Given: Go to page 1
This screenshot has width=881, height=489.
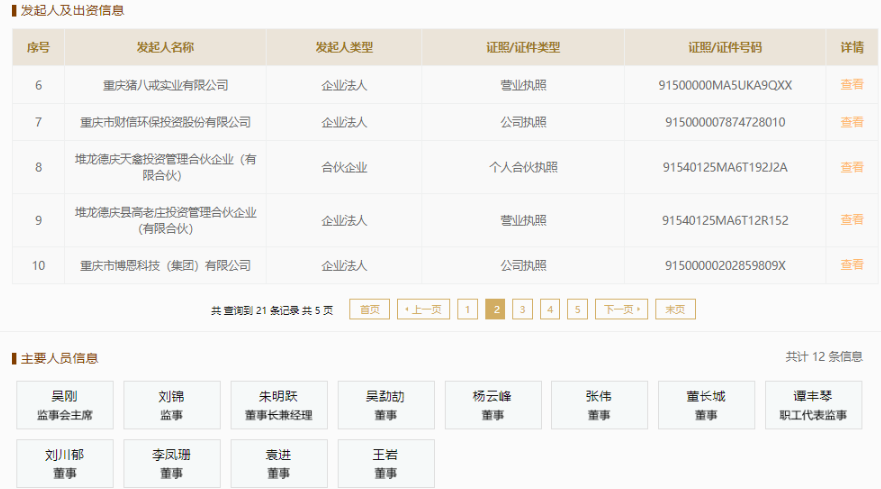Looking at the screenshot, I should point(467,309).
